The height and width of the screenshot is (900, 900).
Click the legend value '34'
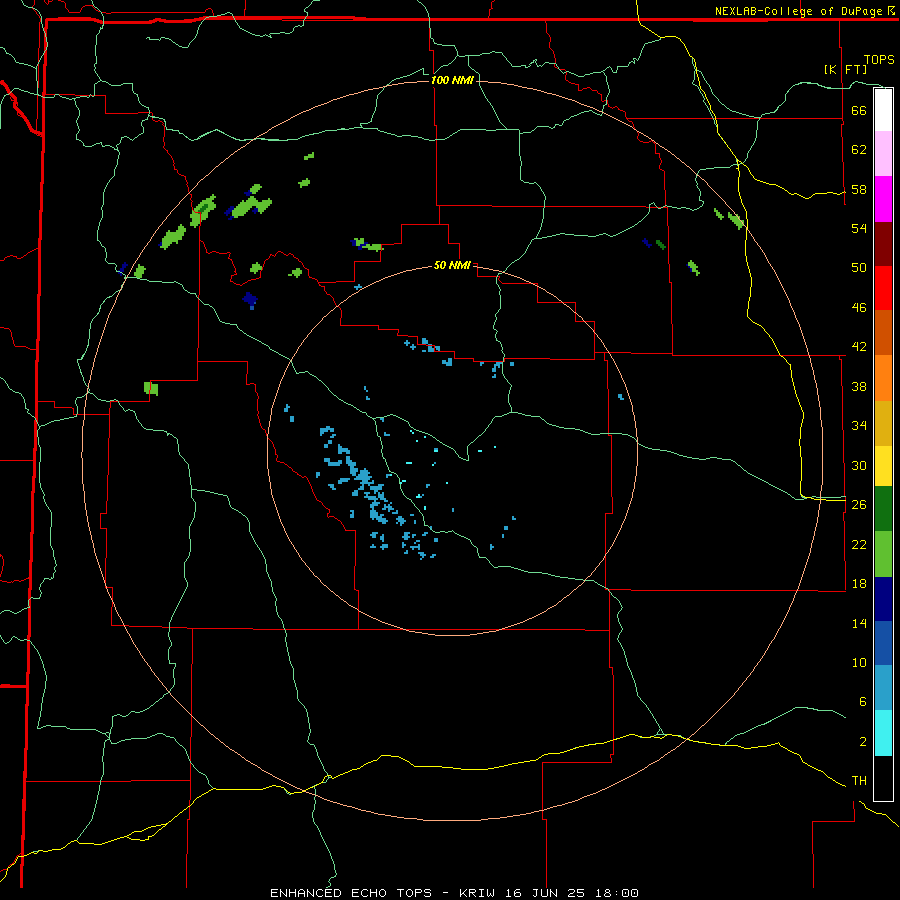(x=859, y=426)
